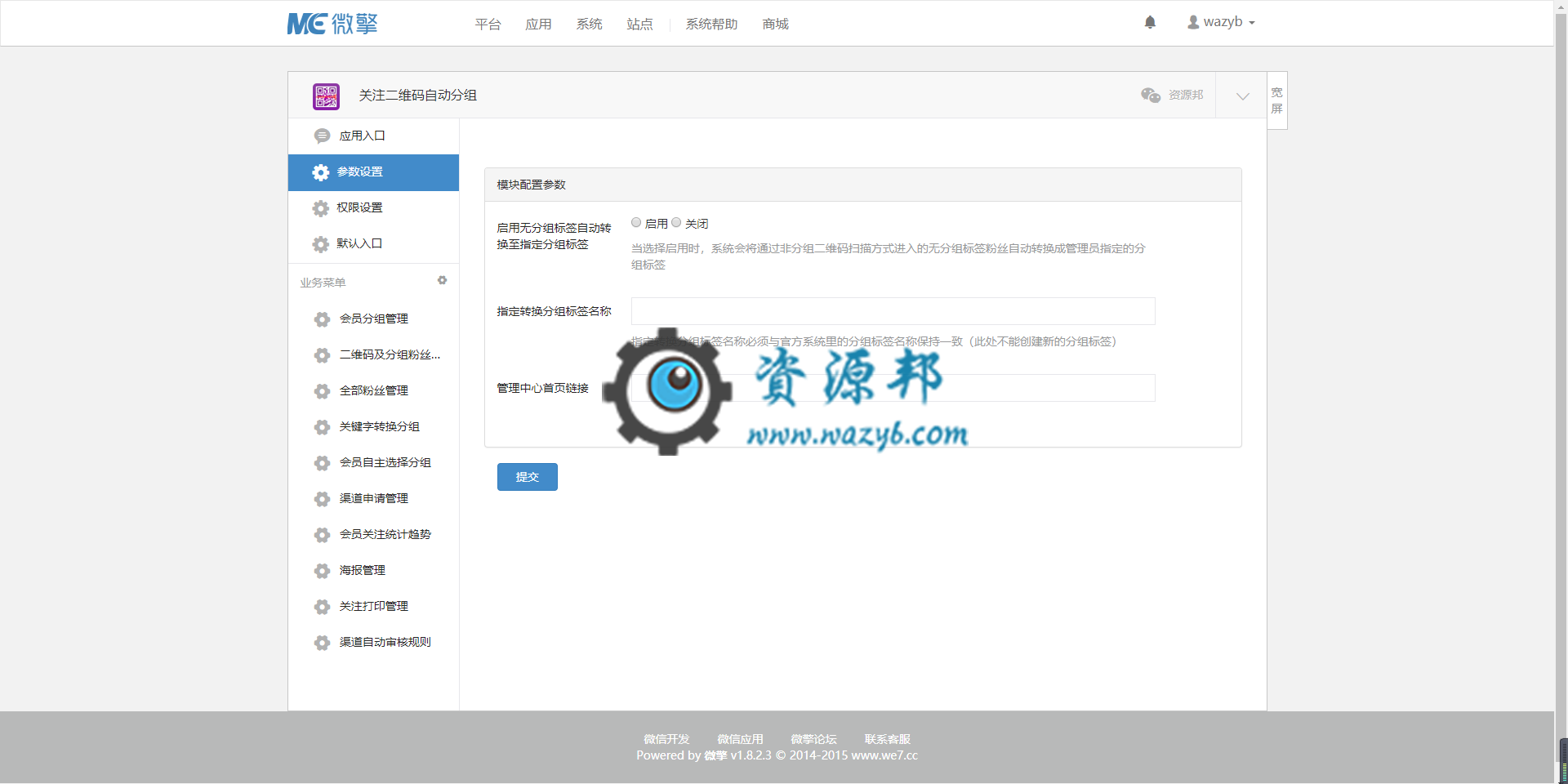Open 全部粉丝管理 in the business menu
This screenshot has width=1568, height=784.
tap(373, 391)
